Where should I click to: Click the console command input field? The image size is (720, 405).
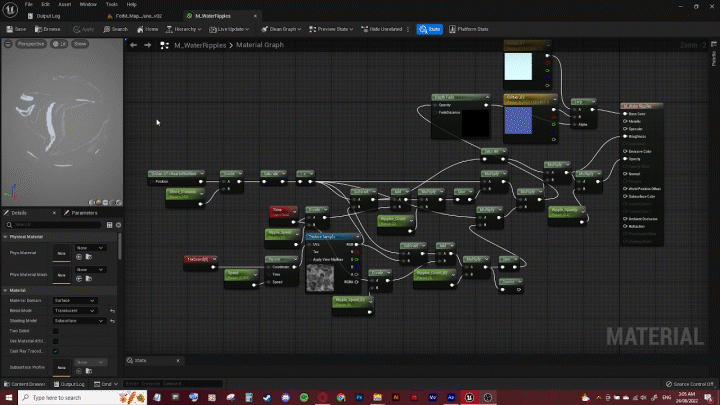click(173, 384)
